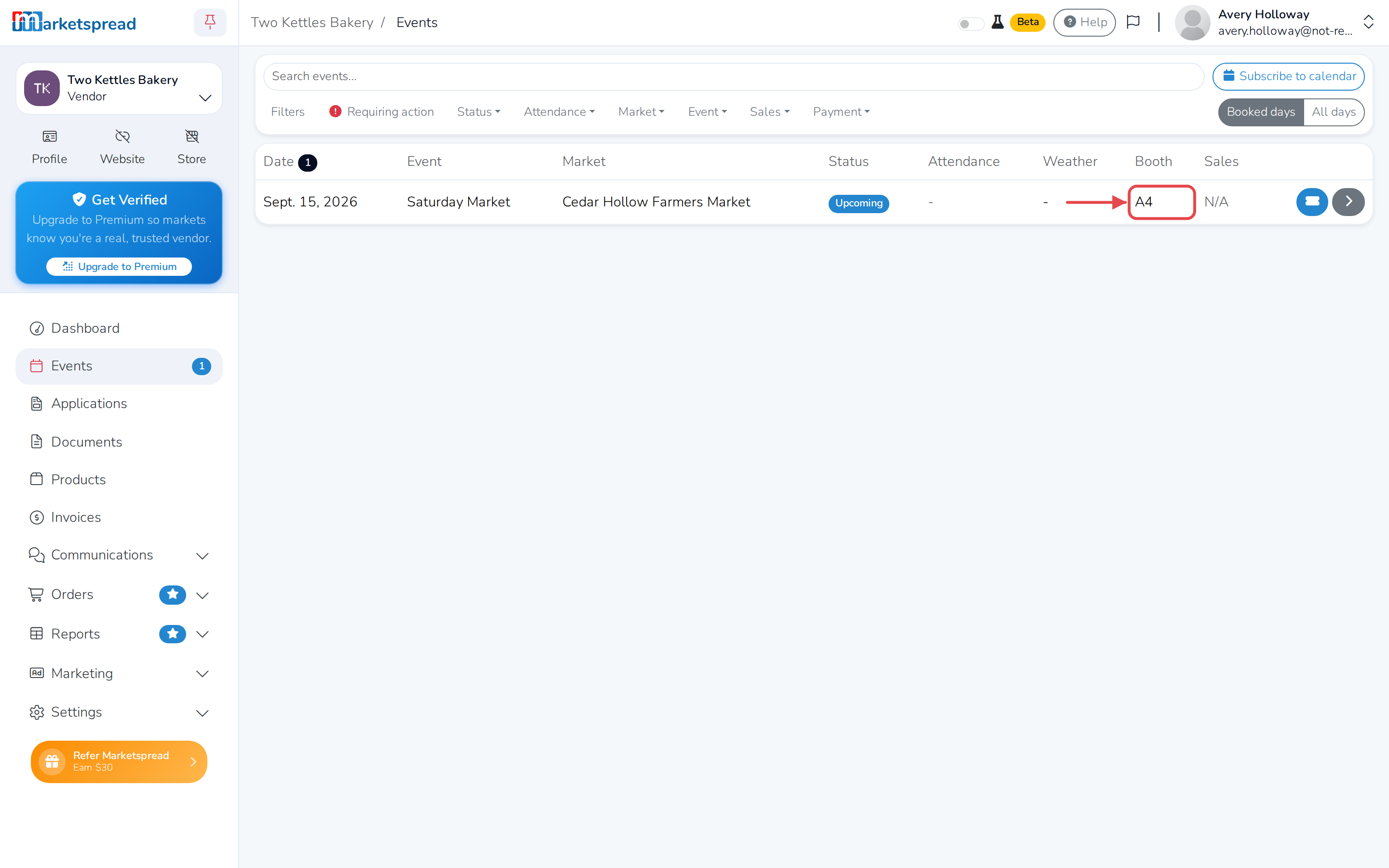The image size is (1389, 868).
Task: Open Applications in sidebar
Action: 119,404
